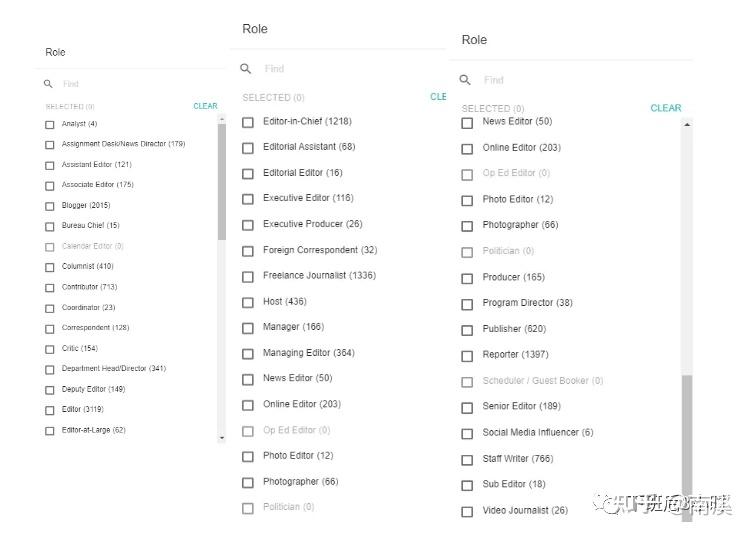This screenshot has width=751, height=536.
Task: Click CLEAR in the left Role panel
Action: click(x=205, y=106)
